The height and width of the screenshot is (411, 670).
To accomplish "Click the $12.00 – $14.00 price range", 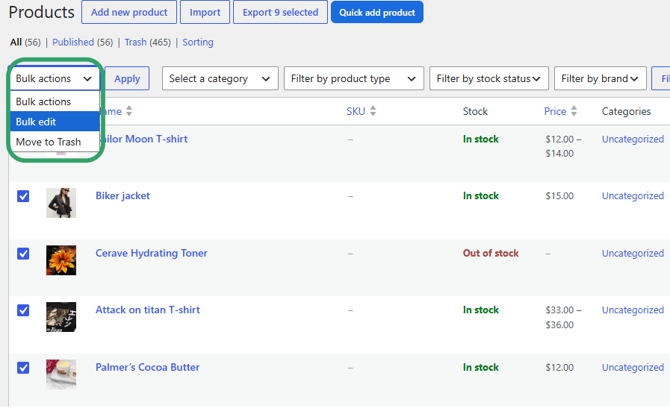I will (x=563, y=146).
